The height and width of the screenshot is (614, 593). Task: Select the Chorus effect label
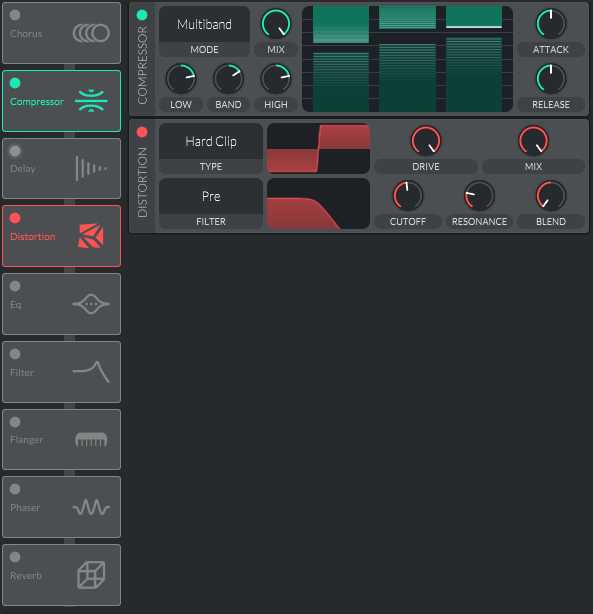[x=26, y=34]
